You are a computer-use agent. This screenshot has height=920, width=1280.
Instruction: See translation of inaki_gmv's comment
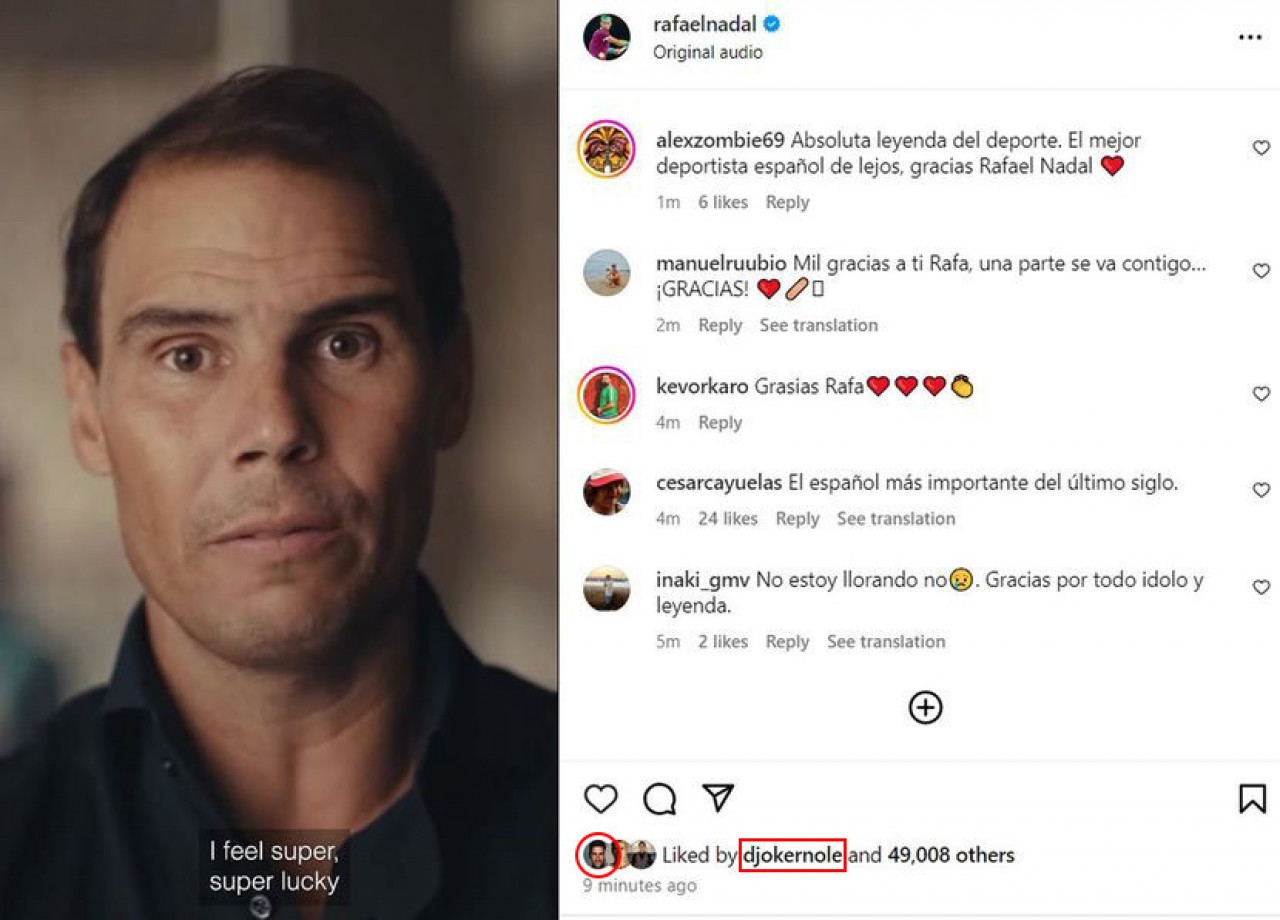[886, 641]
